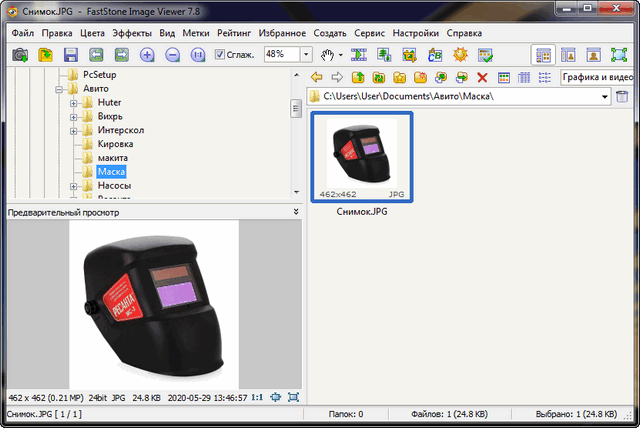This screenshot has width=640, height=428.
Task: Open the settings window with checkmark icon
Action: 486,55
